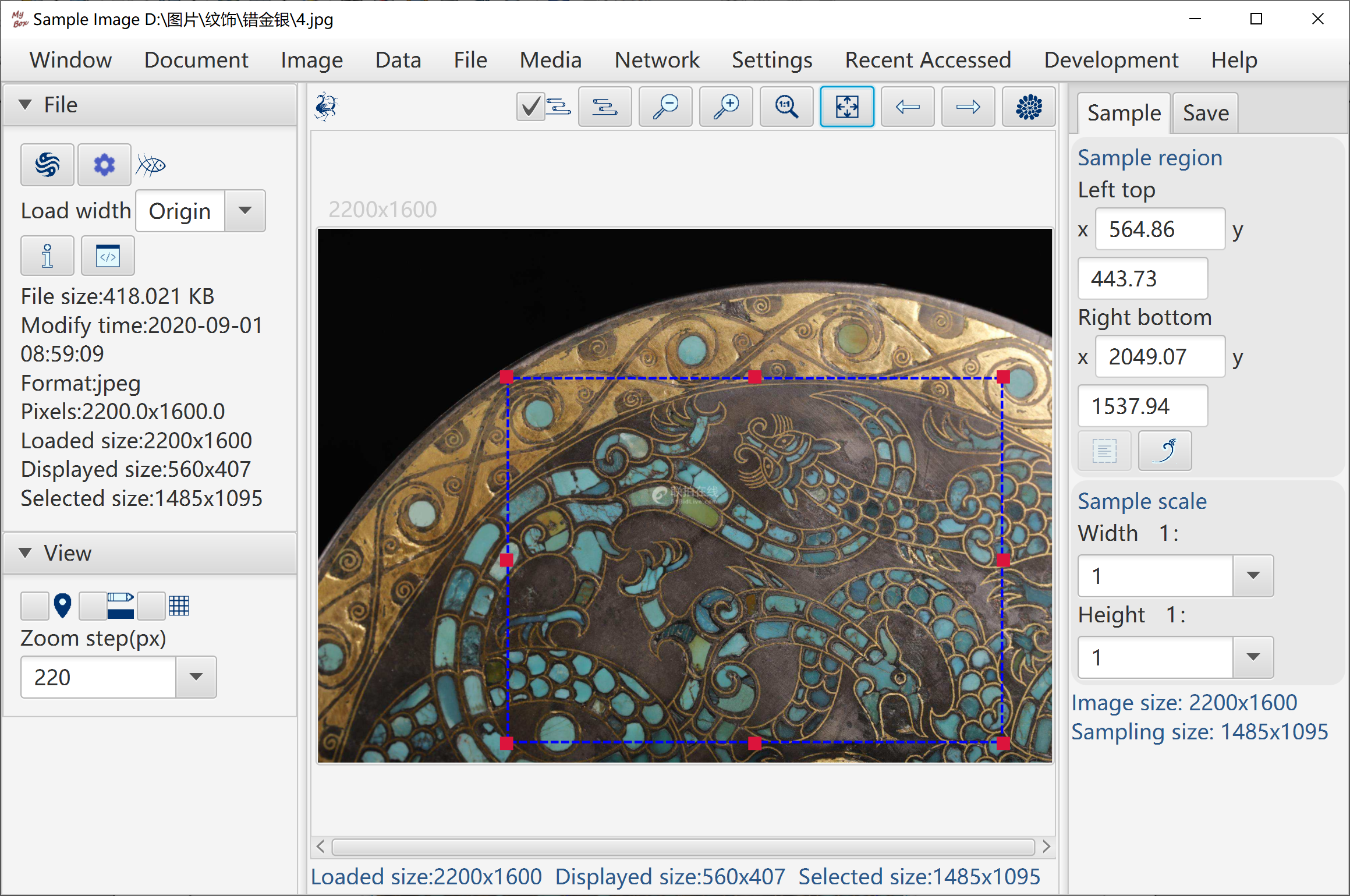Click the horizontal scrollbar left arrow
Viewport: 1350px width, 896px height.
(x=321, y=847)
